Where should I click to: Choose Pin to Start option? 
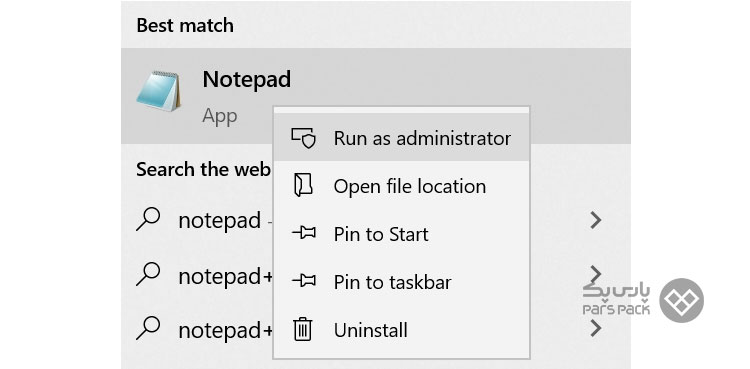[401, 234]
